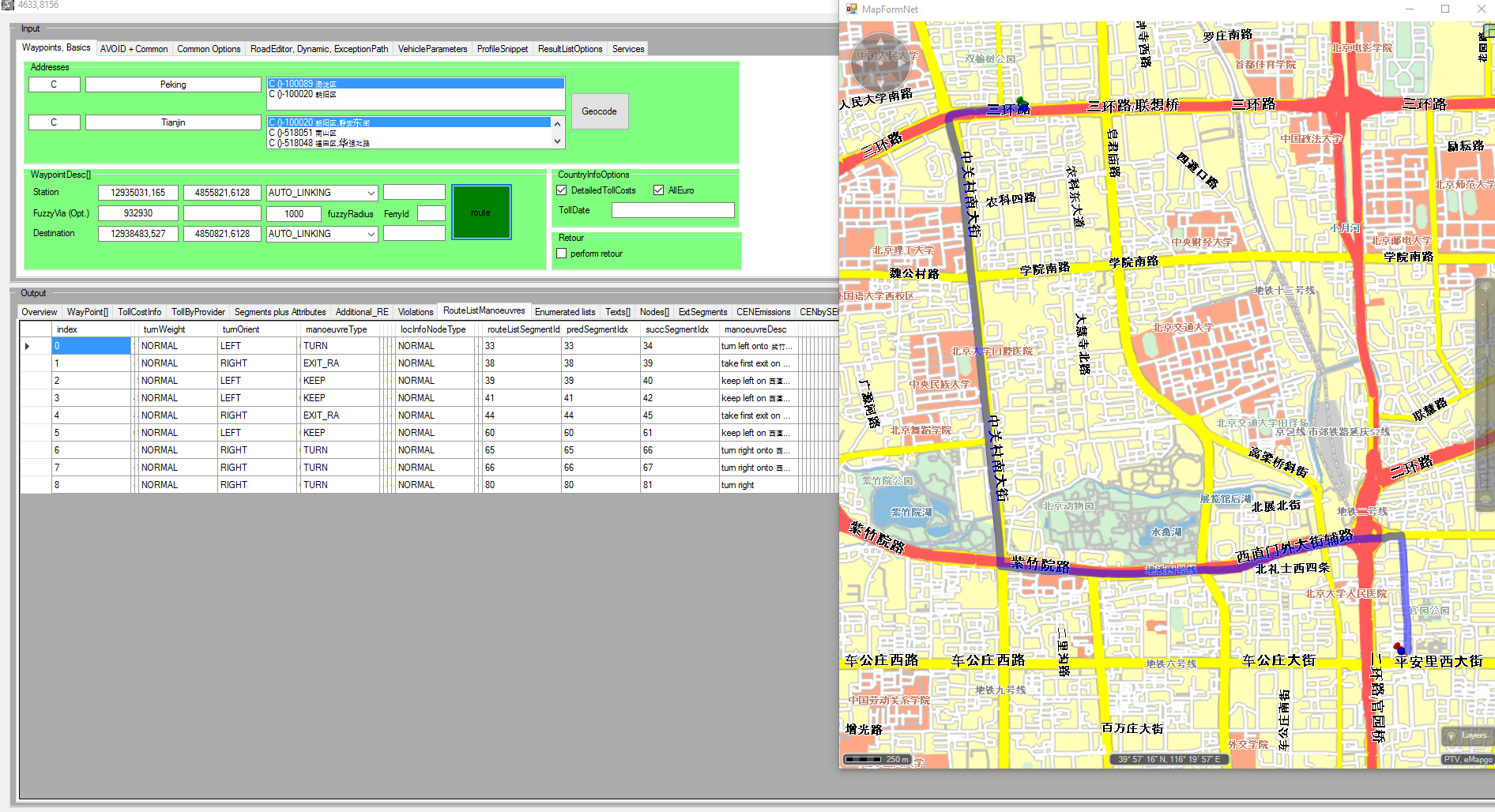Select the row 0 arrow indicator
Screen dimensions: 1495x812
click(x=28, y=346)
